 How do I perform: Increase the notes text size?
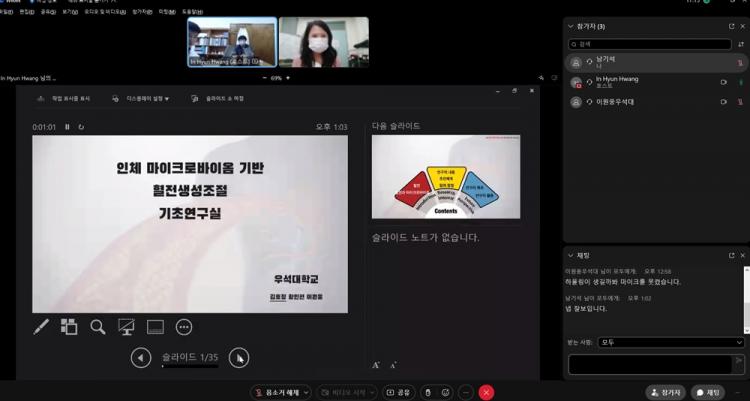(376, 365)
